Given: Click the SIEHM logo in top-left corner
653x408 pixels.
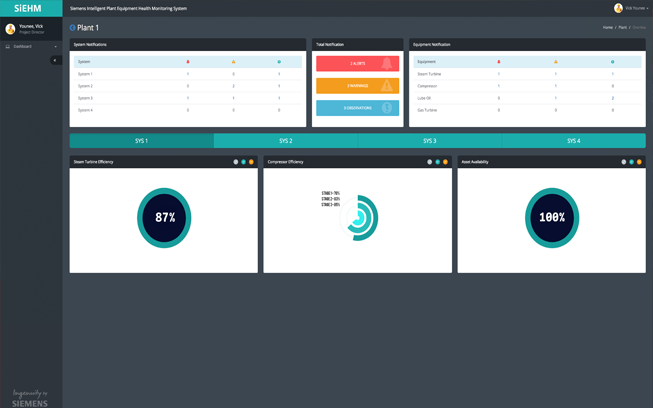Looking at the screenshot, I should tap(28, 8).
